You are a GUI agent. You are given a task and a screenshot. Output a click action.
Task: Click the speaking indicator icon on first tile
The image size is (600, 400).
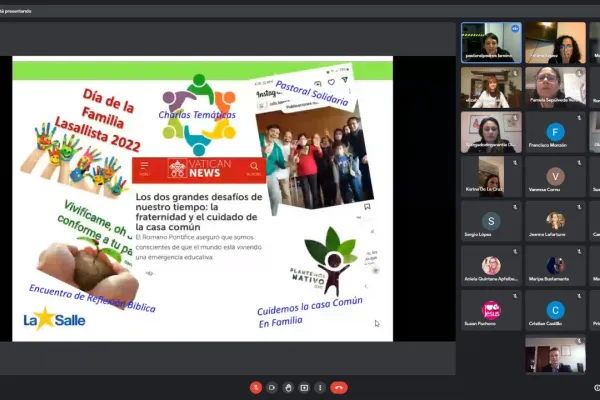(x=515, y=28)
